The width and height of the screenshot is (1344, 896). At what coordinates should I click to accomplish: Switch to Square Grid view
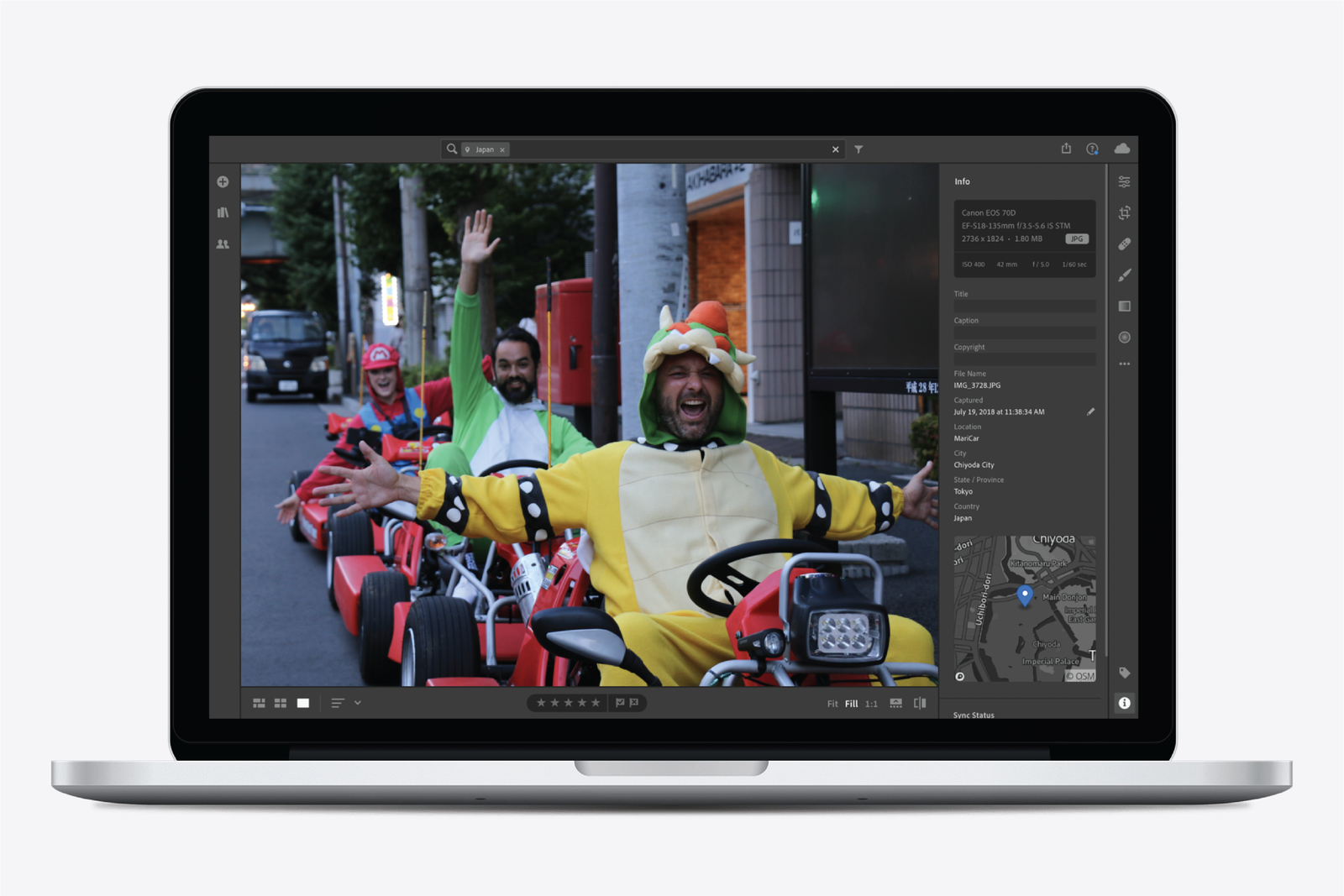[x=281, y=703]
